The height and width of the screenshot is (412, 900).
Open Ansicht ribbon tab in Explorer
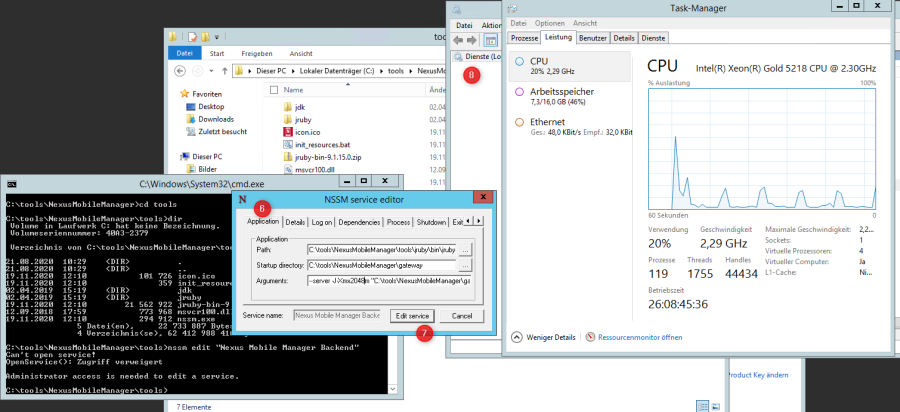[x=301, y=53]
